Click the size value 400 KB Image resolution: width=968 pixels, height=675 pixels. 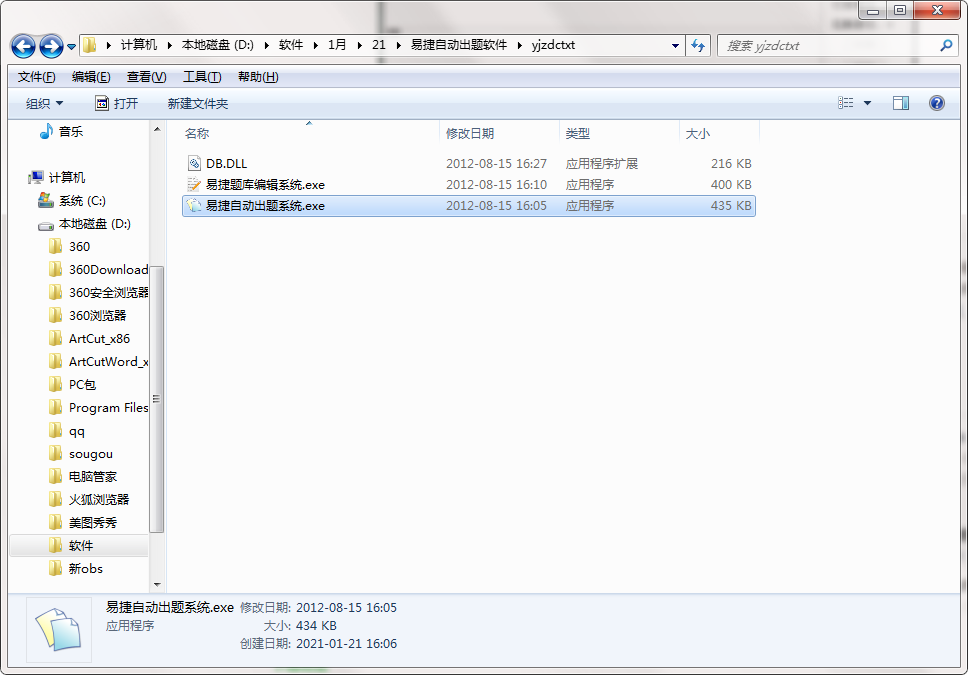(731, 185)
